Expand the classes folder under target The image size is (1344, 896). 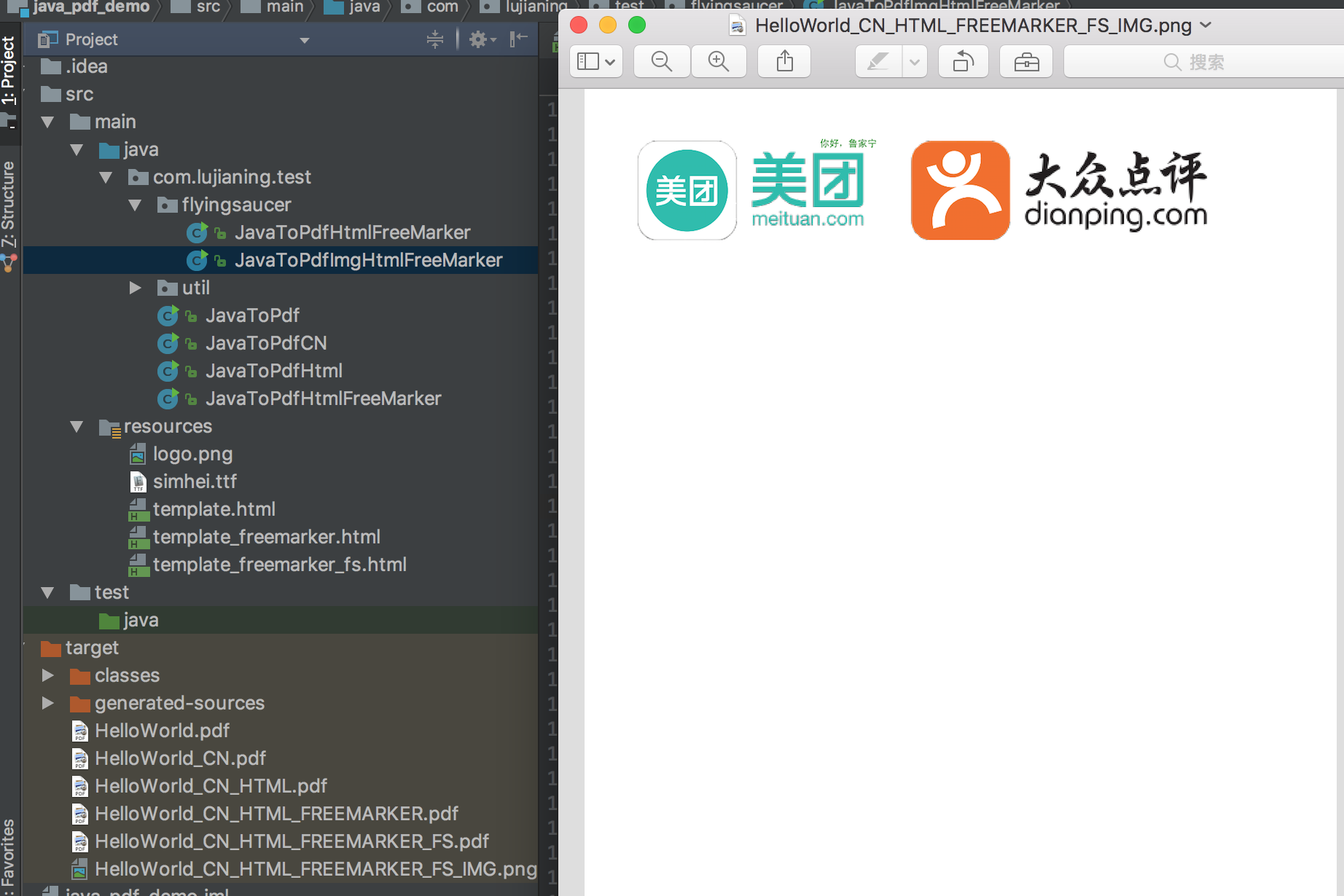(x=47, y=675)
